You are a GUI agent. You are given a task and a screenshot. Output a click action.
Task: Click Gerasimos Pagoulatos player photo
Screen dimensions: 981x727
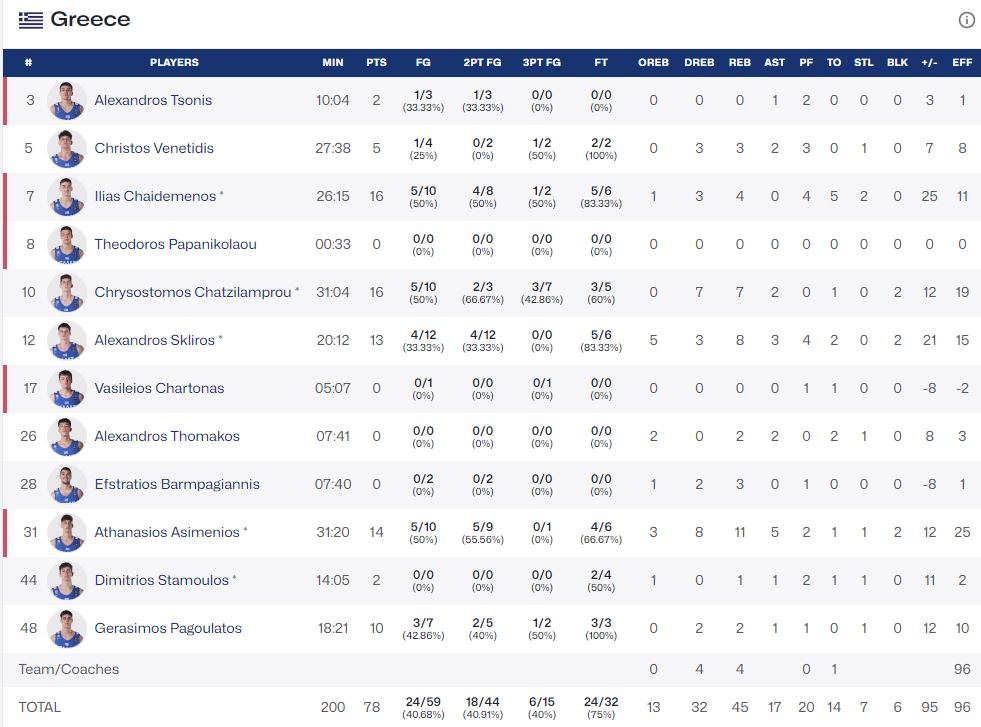67,629
